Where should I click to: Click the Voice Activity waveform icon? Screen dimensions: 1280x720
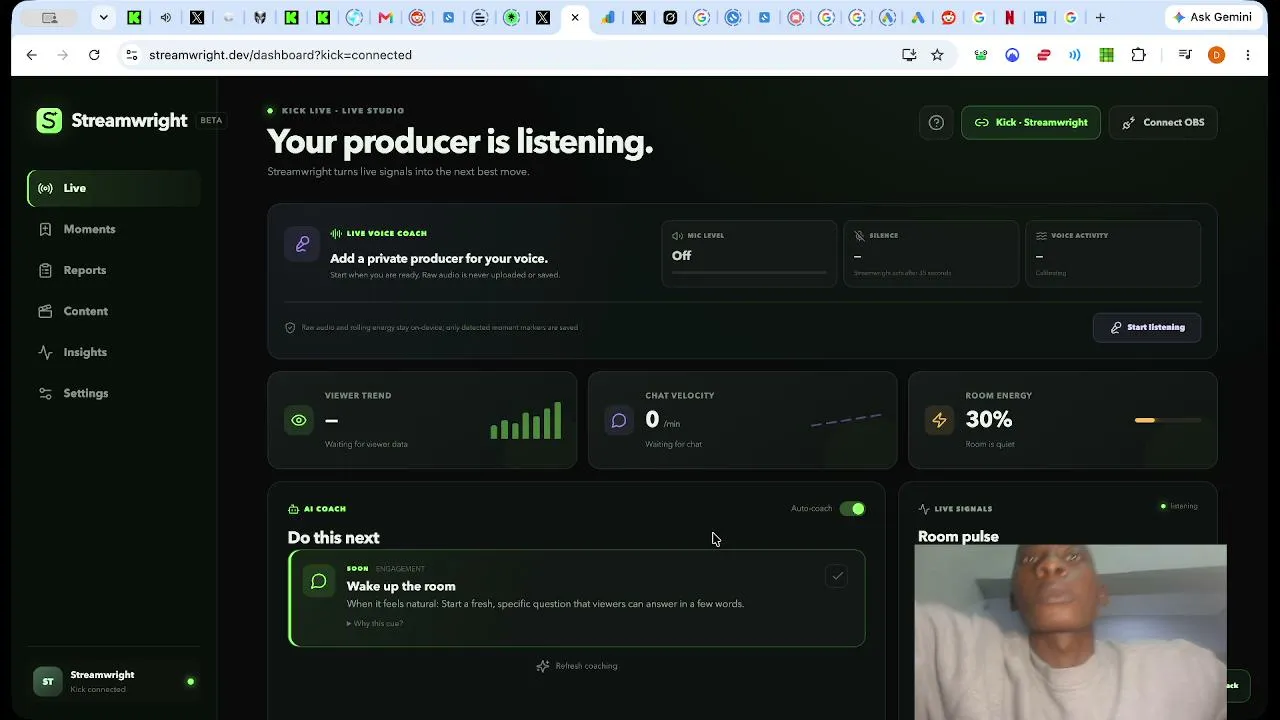(1041, 236)
